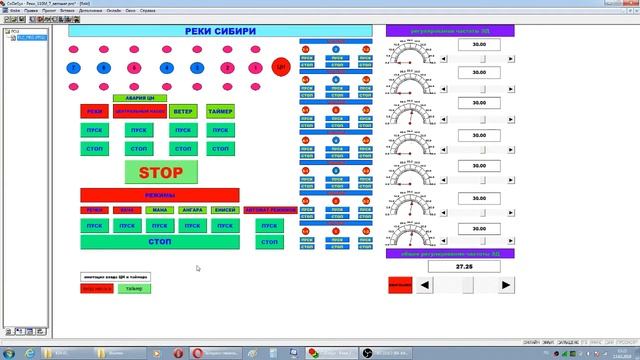Toggle the green таймер simulation button

[x=134, y=289]
